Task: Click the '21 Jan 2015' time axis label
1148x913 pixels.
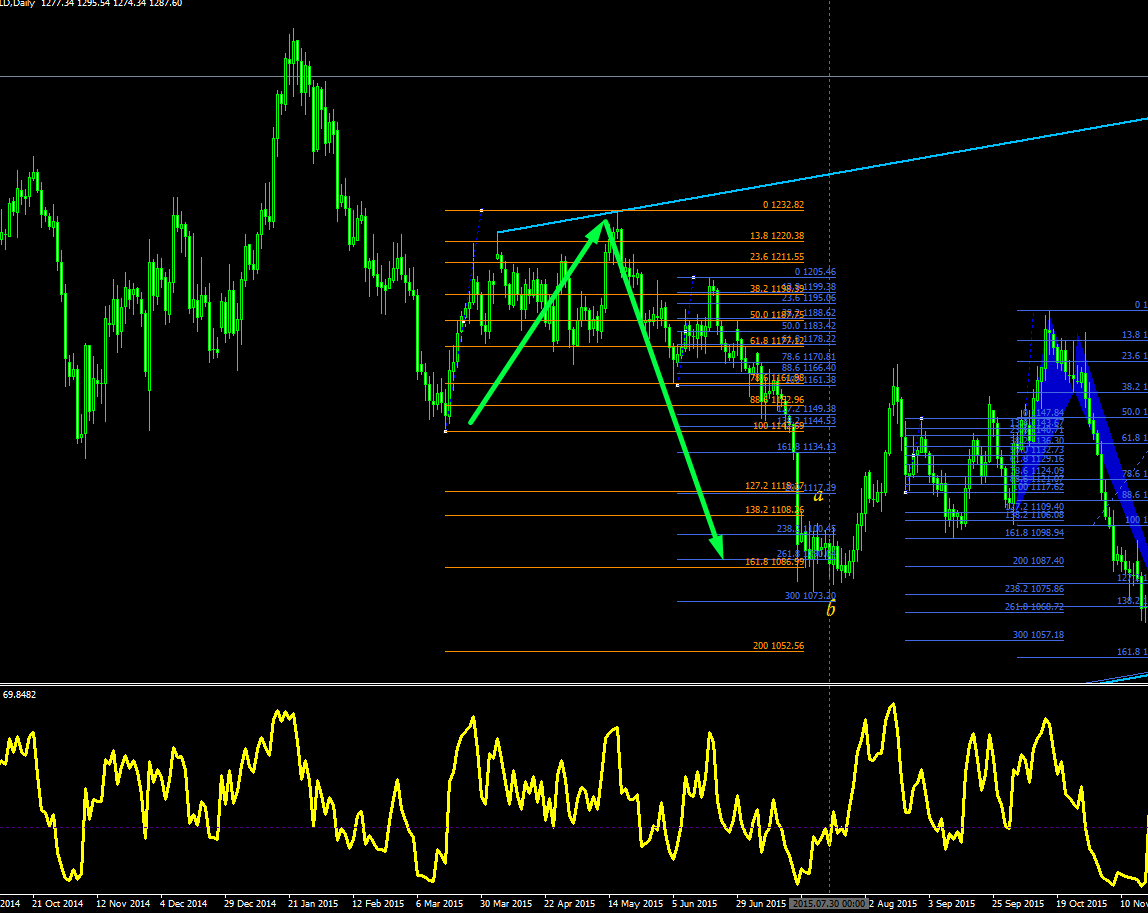Action: pos(313,903)
